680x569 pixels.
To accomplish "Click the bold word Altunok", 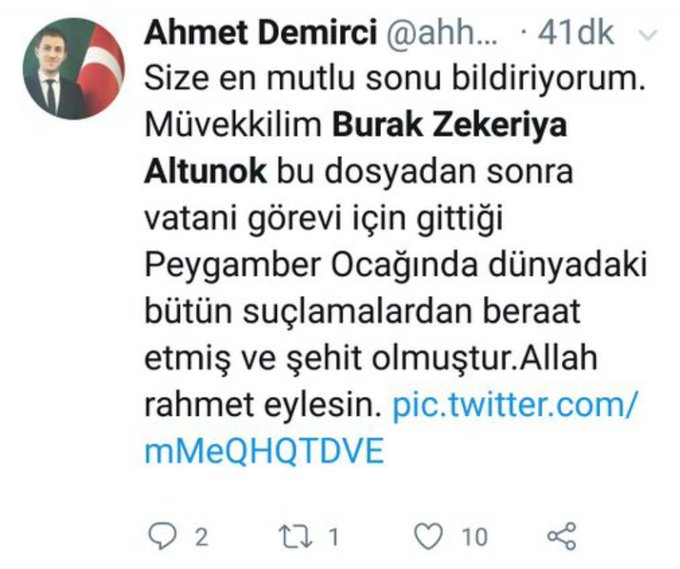I will click(205, 172).
